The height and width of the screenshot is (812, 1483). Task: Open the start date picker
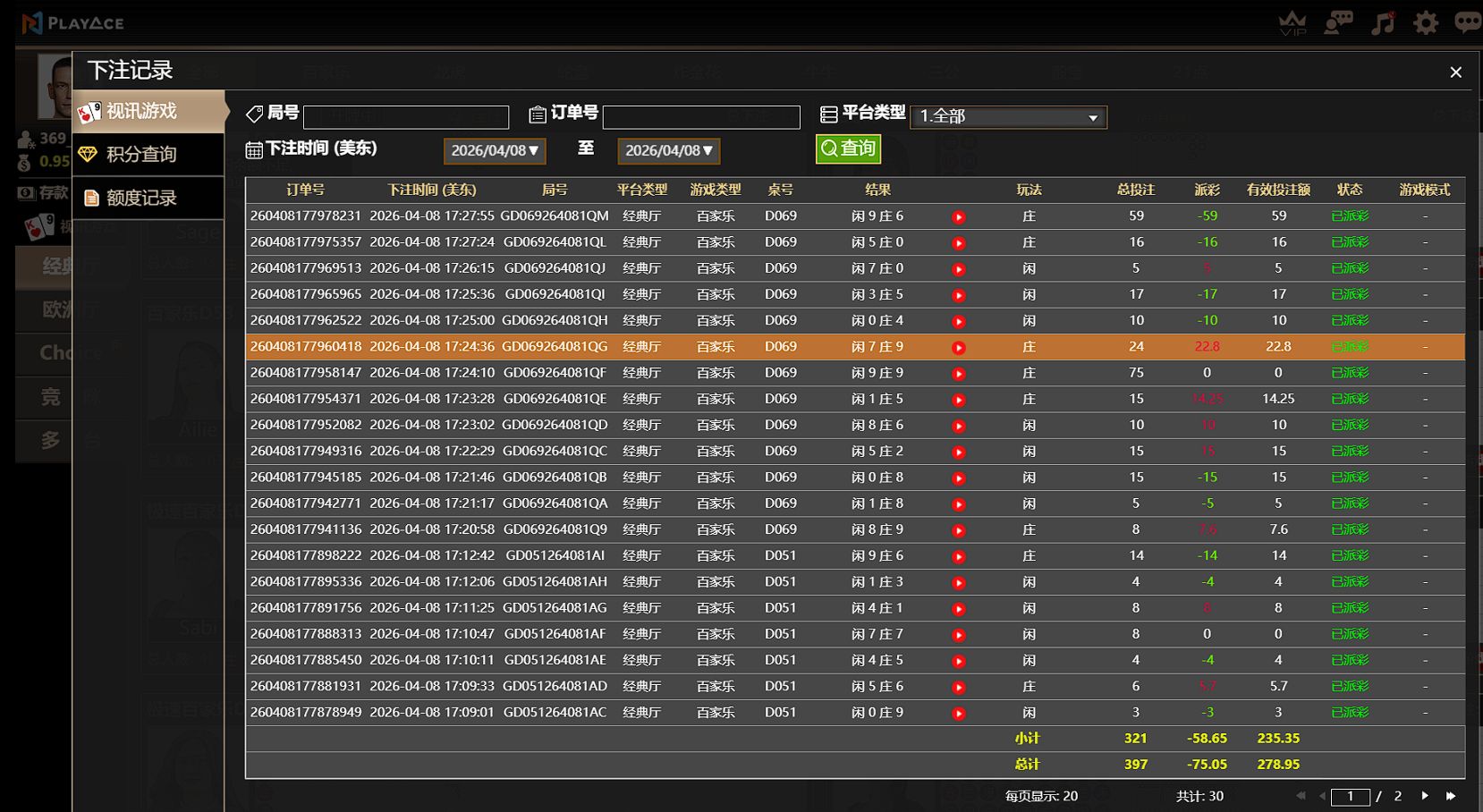pos(495,151)
